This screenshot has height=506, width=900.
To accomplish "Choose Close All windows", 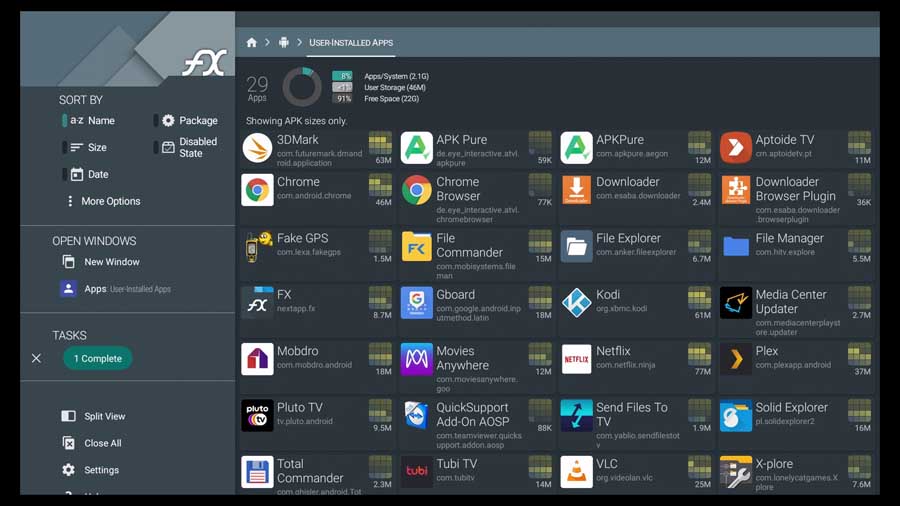I will coord(92,443).
